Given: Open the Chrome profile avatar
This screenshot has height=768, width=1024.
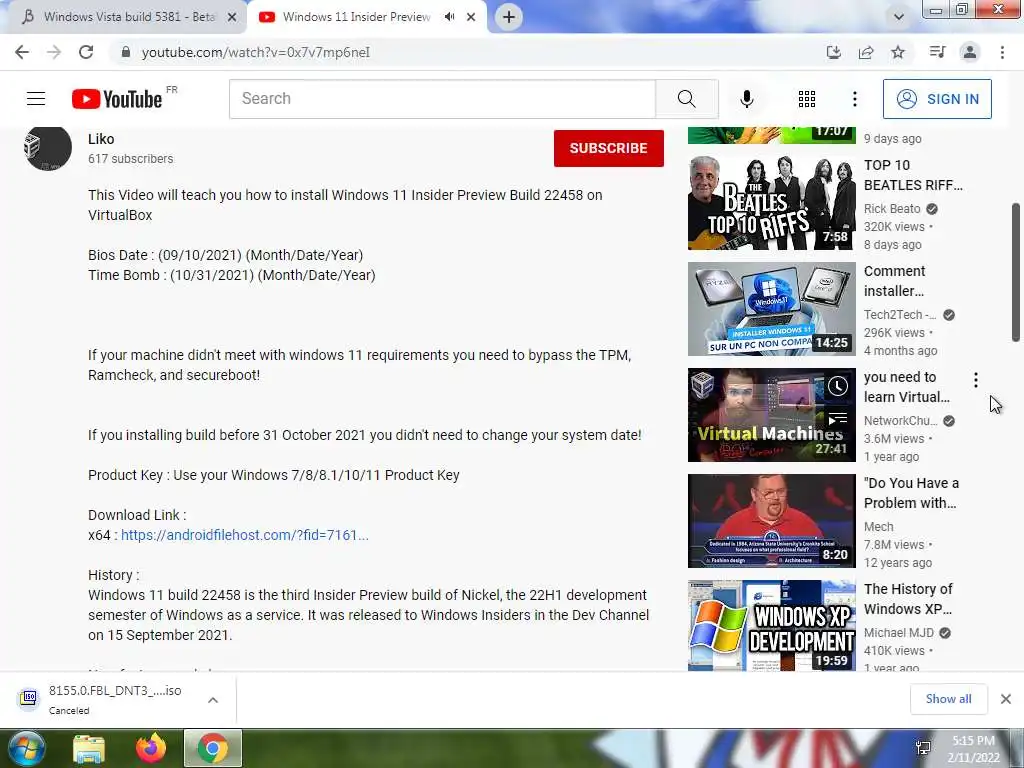Looking at the screenshot, I should tap(970, 52).
